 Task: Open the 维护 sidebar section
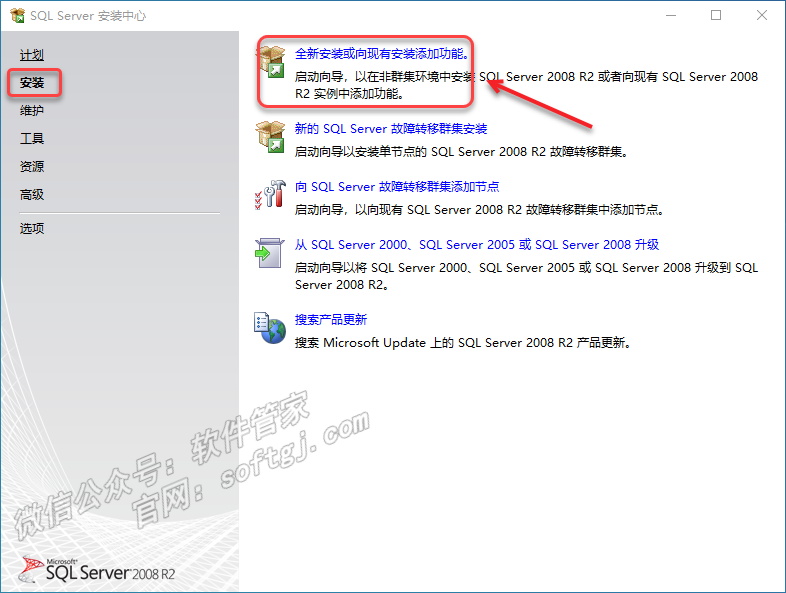[32, 110]
